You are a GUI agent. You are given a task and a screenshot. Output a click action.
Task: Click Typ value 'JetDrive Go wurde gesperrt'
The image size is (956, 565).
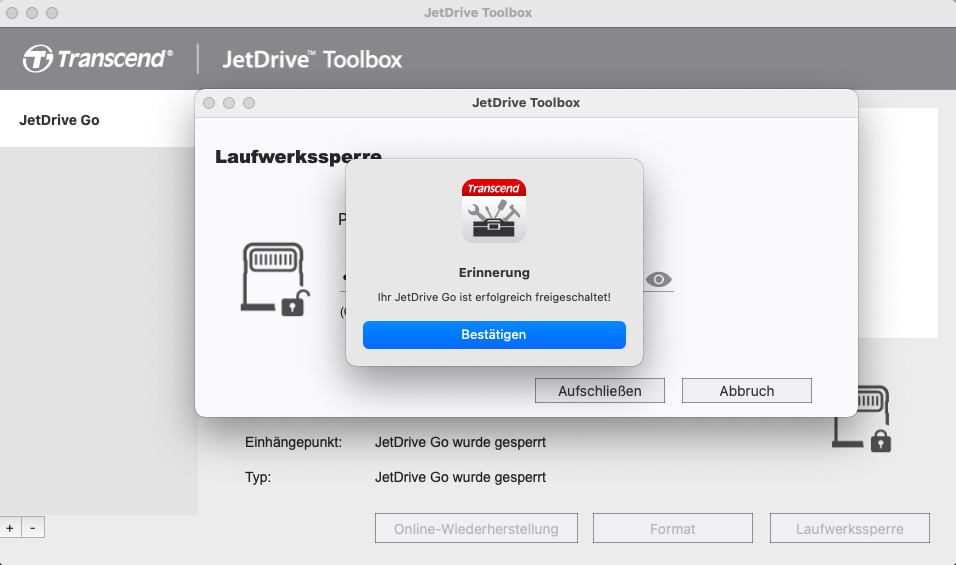[x=460, y=477]
